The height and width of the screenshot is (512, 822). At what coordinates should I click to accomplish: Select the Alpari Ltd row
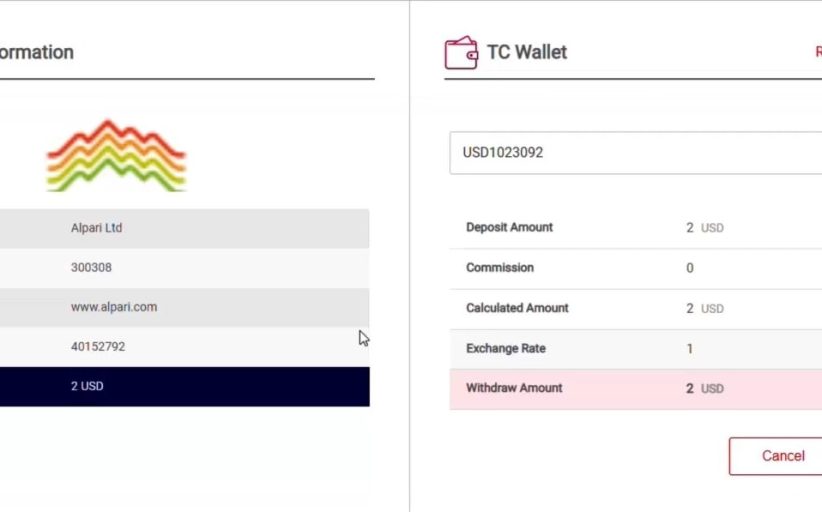[x=185, y=228]
